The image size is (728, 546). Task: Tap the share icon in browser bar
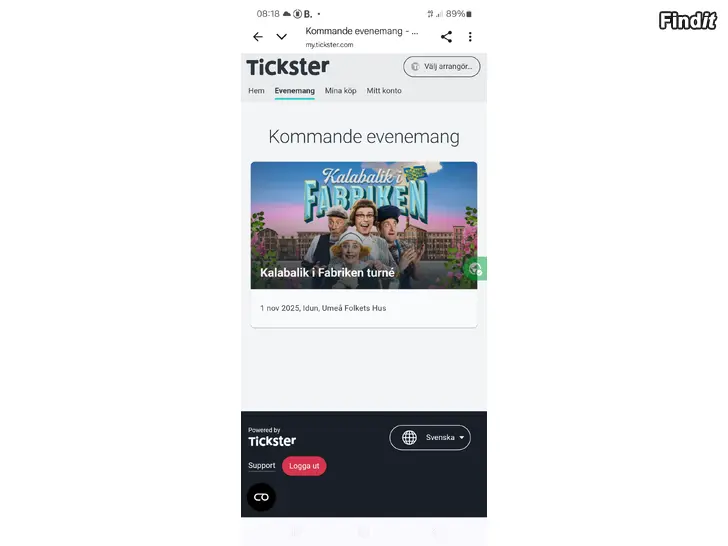point(446,37)
